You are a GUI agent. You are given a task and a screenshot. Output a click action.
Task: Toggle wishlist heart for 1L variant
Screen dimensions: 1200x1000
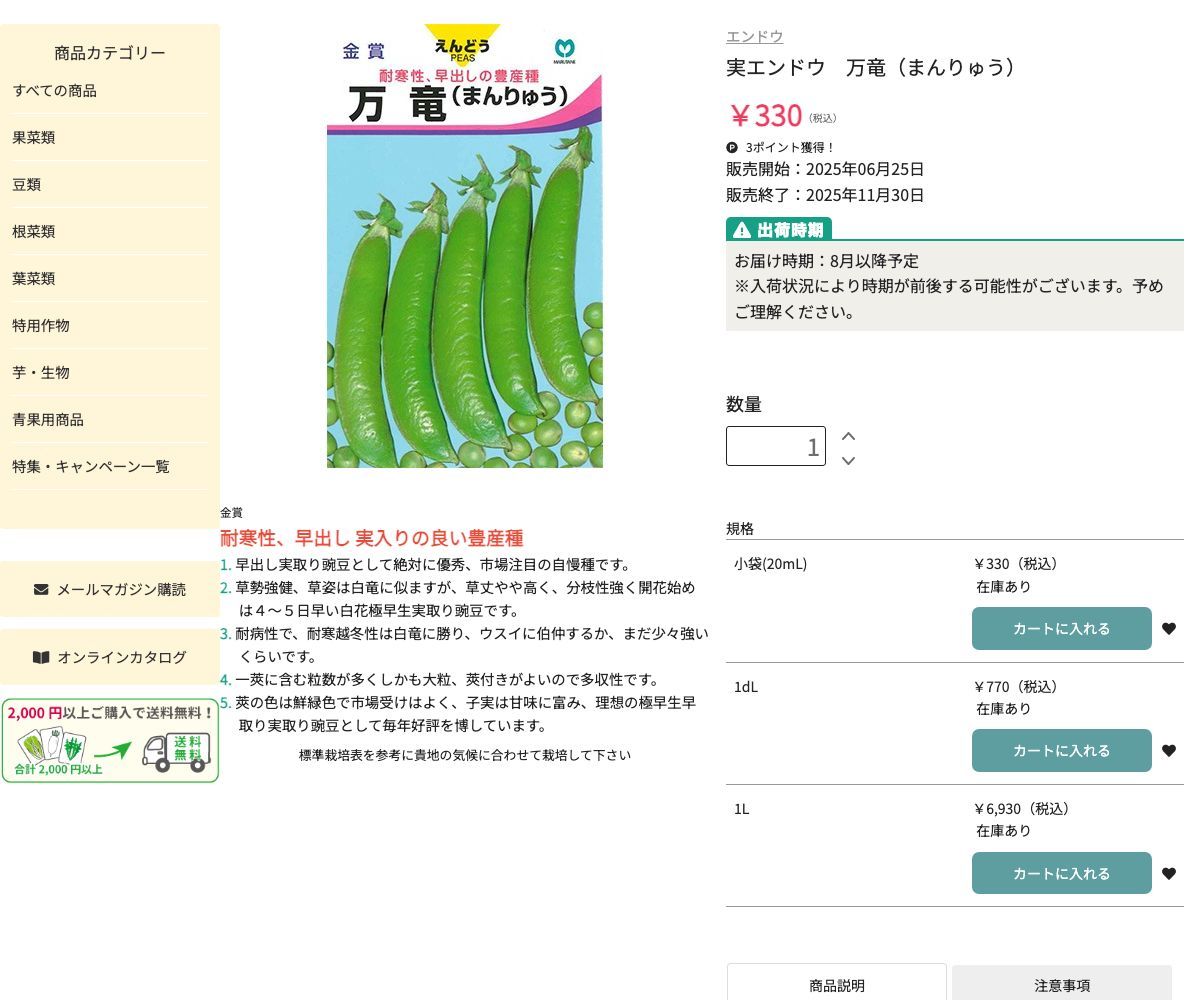pyautogui.click(x=1168, y=874)
